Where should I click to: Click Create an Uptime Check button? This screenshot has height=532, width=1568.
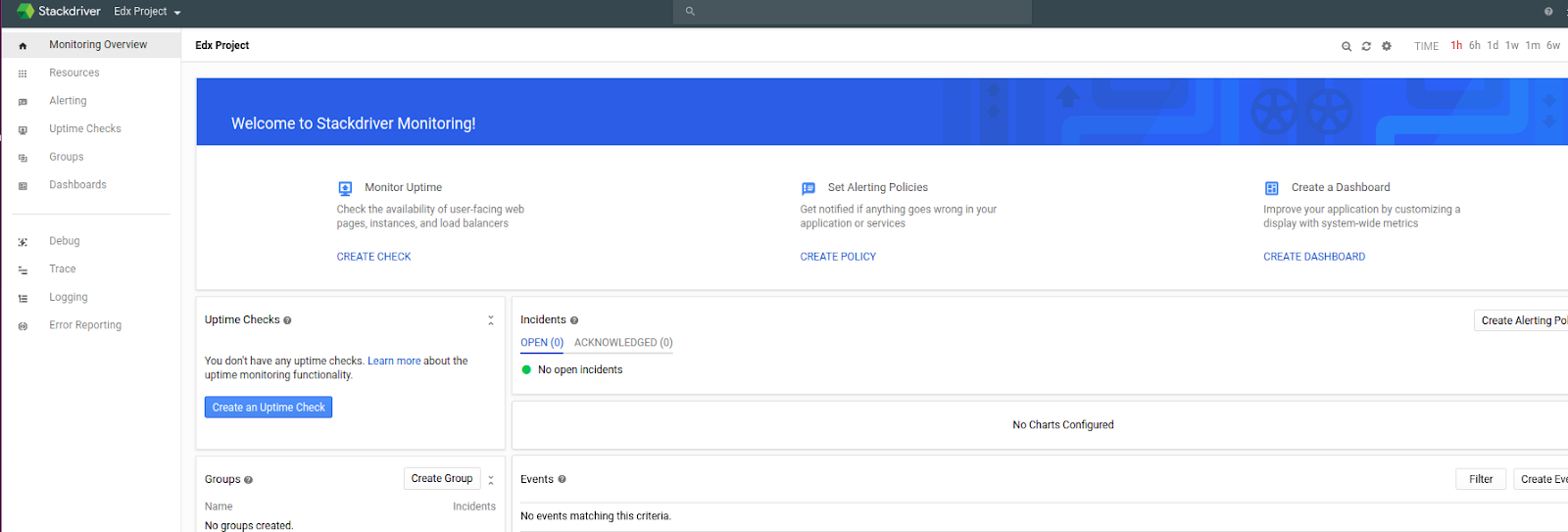(x=269, y=408)
